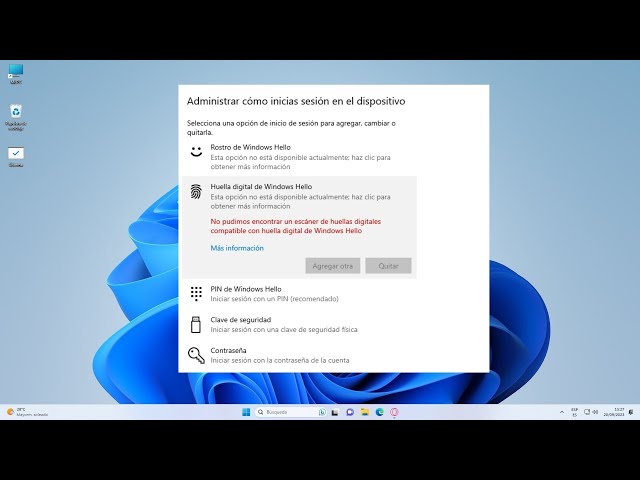Select the PIN de Windows Hello option

(299, 294)
